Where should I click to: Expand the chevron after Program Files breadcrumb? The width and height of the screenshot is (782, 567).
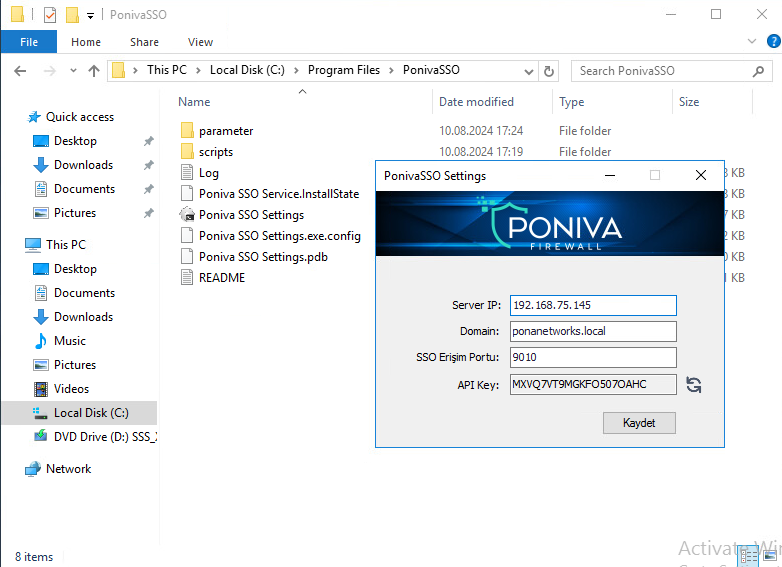391,70
